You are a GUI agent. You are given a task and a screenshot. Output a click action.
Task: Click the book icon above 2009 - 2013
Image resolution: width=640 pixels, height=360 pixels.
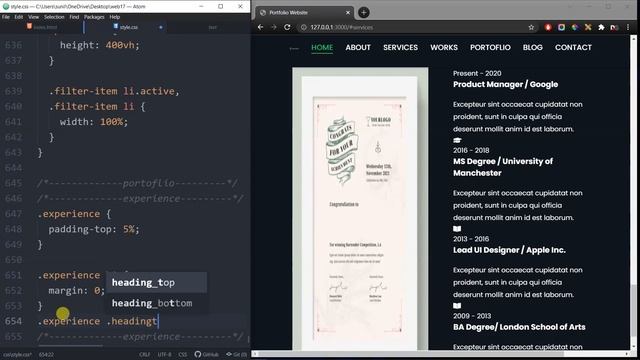pyautogui.click(x=457, y=305)
